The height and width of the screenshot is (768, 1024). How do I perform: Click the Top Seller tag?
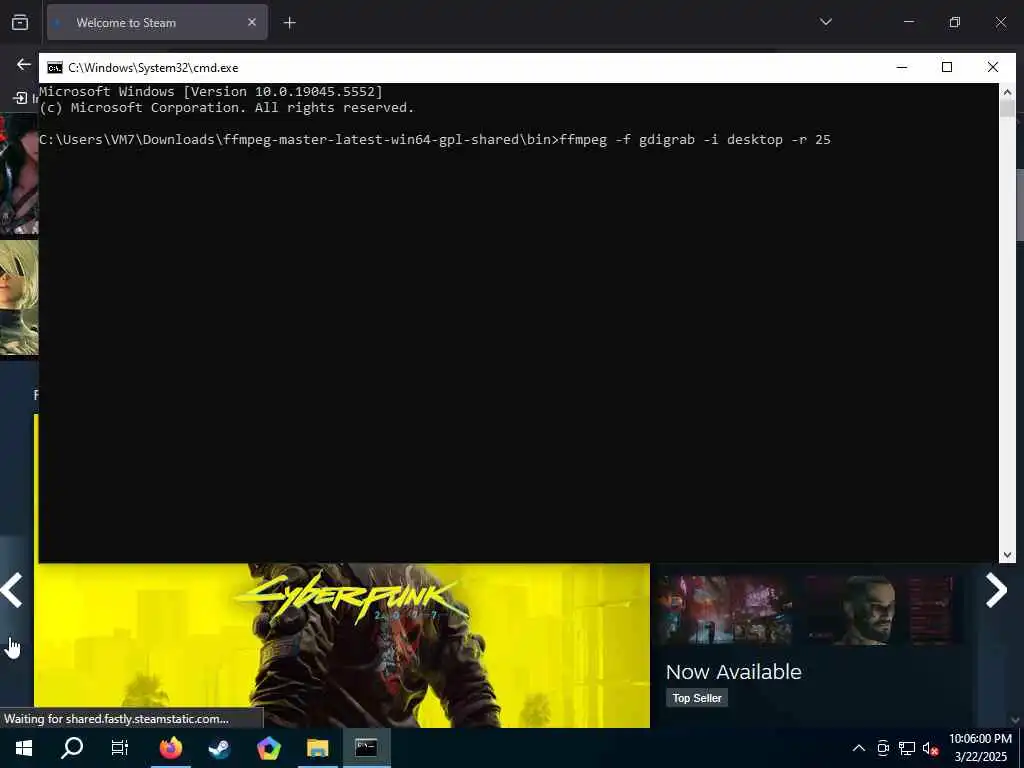click(x=697, y=697)
